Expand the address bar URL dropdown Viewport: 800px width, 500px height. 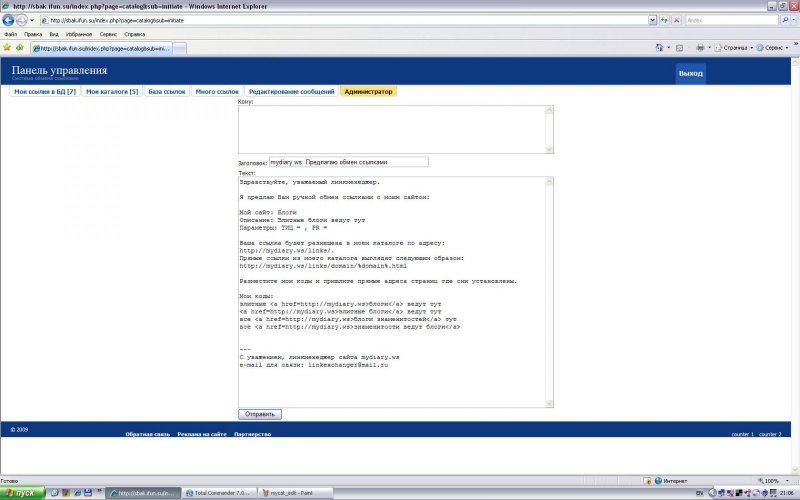pos(652,20)
